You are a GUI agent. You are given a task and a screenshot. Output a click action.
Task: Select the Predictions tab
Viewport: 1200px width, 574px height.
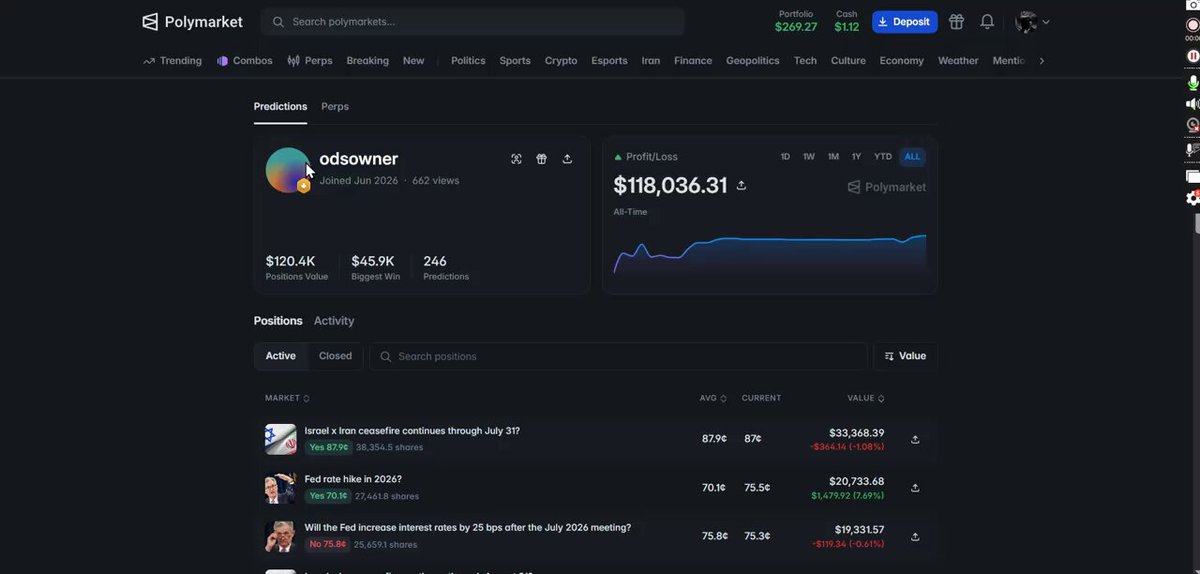pos(280,106)
